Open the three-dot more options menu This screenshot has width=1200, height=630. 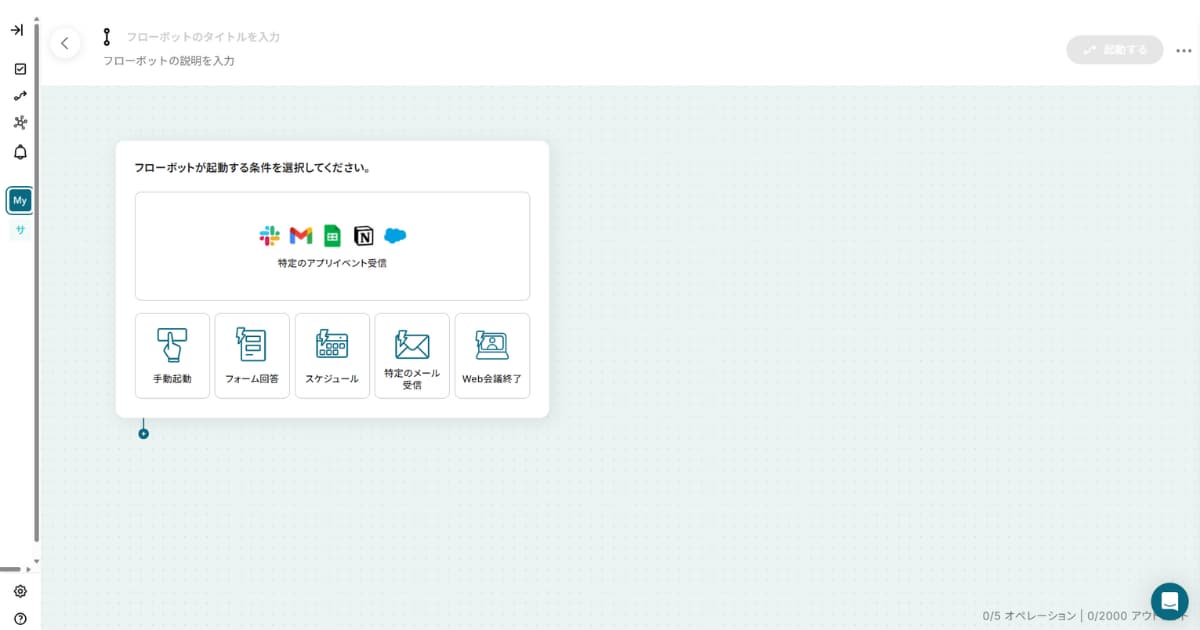pos(1184,50)
